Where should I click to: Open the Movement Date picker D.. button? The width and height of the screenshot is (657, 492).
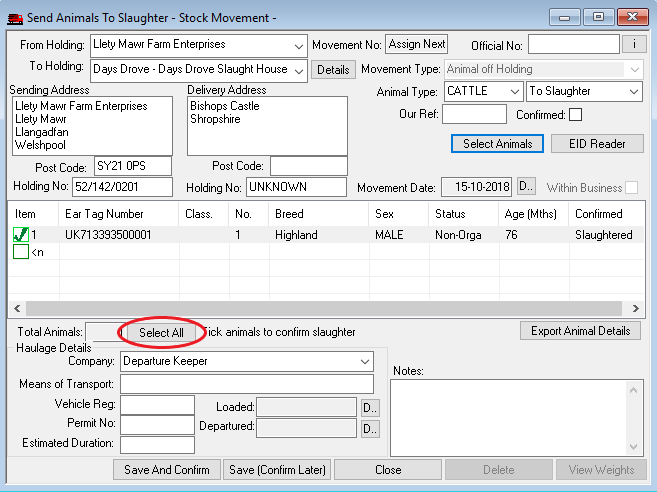pos(526,186)
